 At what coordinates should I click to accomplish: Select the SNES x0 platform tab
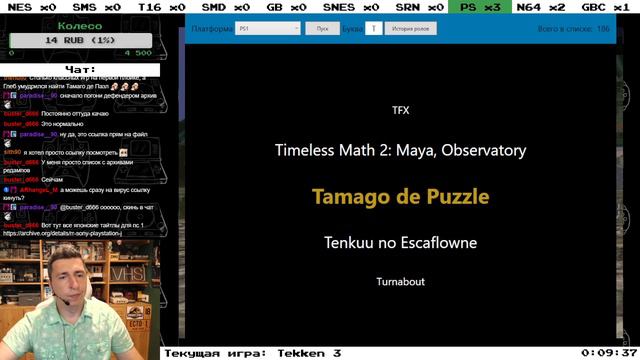351,7
